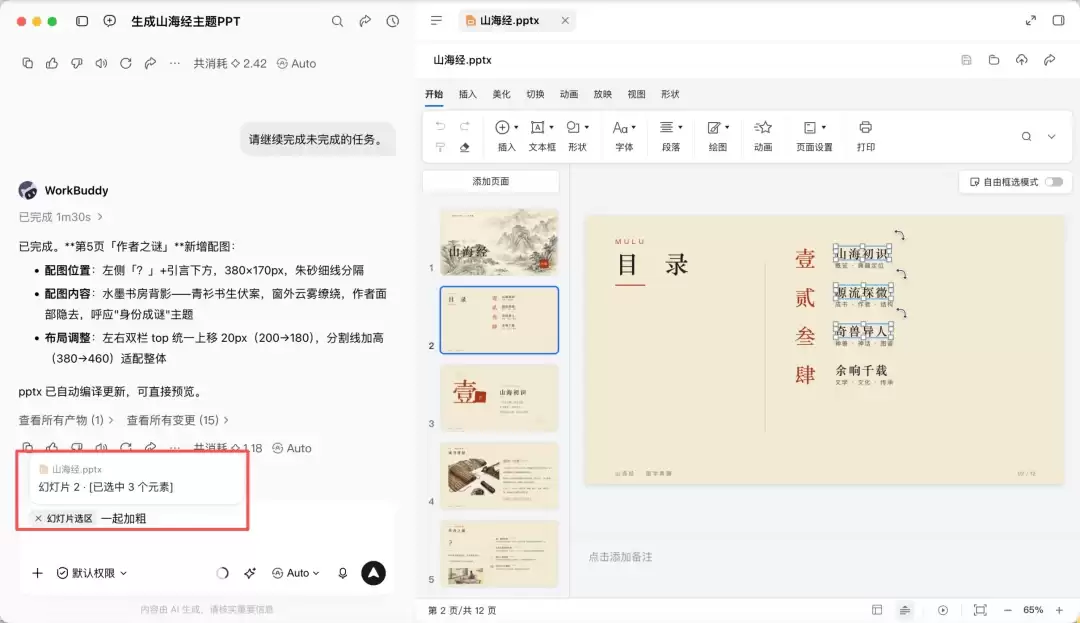Open the 查看所有变更 (15) link

point(178,420)
